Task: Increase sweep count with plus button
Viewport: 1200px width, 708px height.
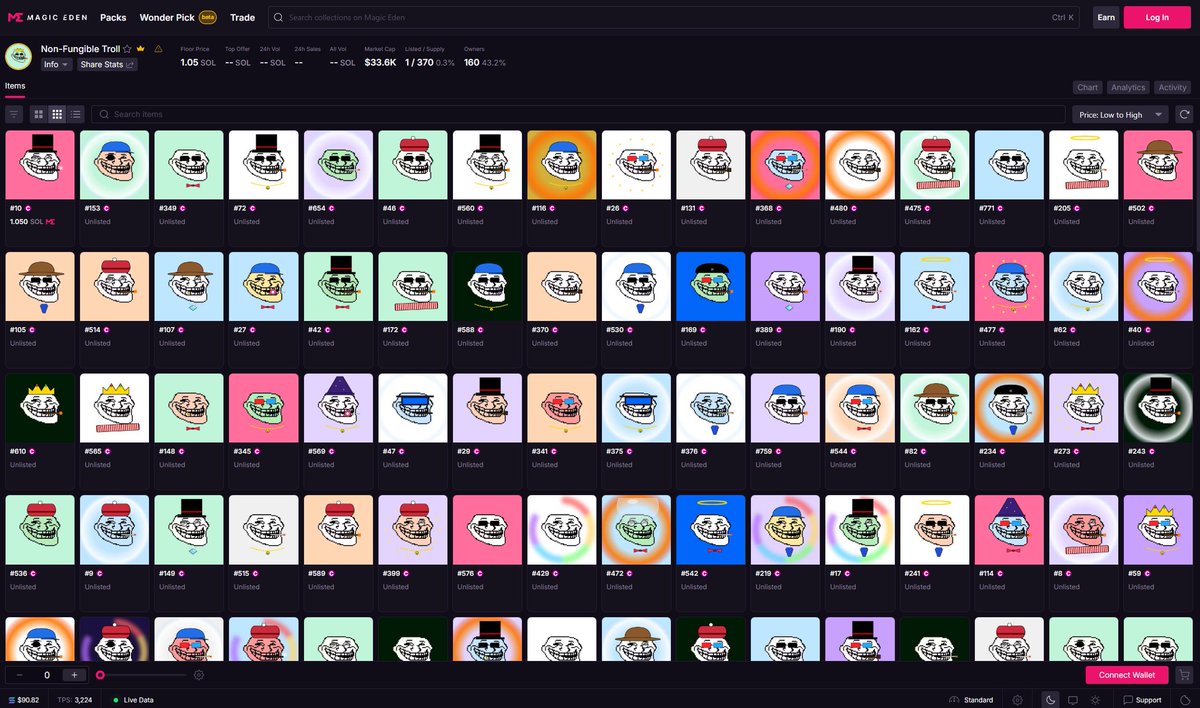Action: (x=75, y=675)
